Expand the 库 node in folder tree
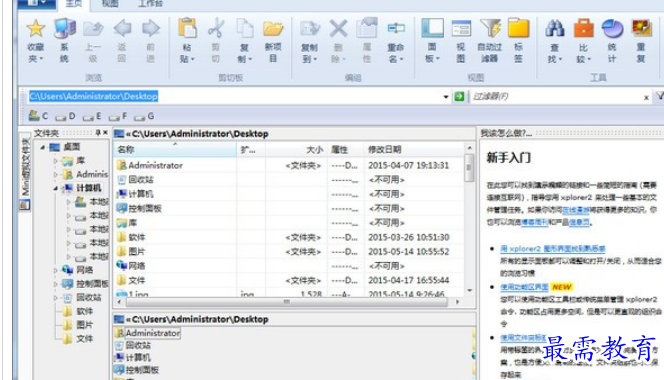The width and height of the screenshot is (664, 380). [x=55, y=161]
